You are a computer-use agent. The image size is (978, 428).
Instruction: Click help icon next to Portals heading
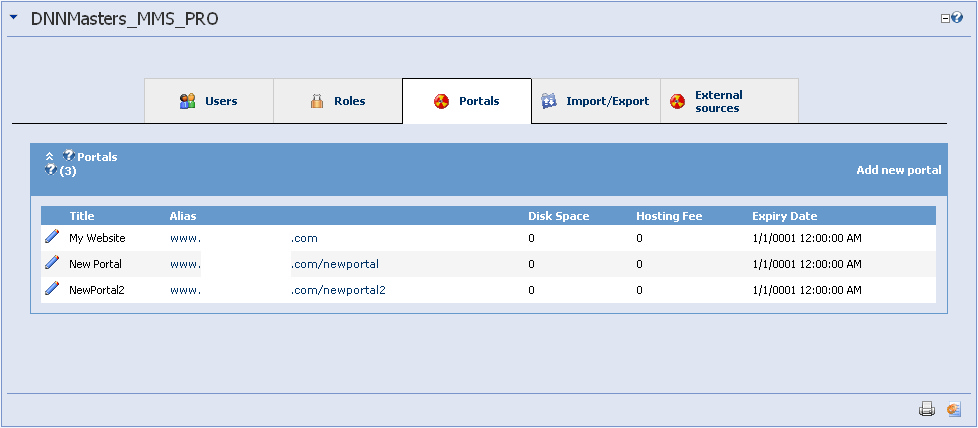click(x=69, y=156)
